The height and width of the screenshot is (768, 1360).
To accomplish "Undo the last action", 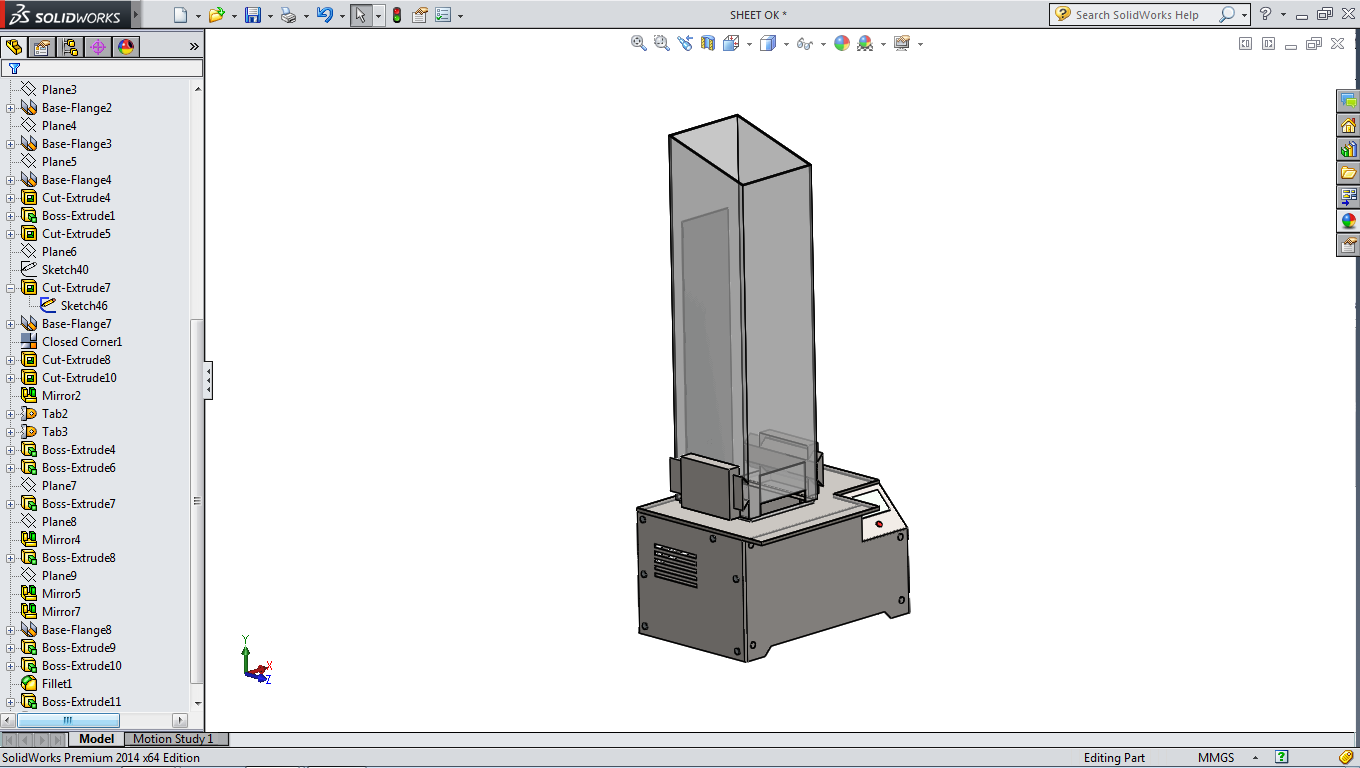I will coord(324,15).
